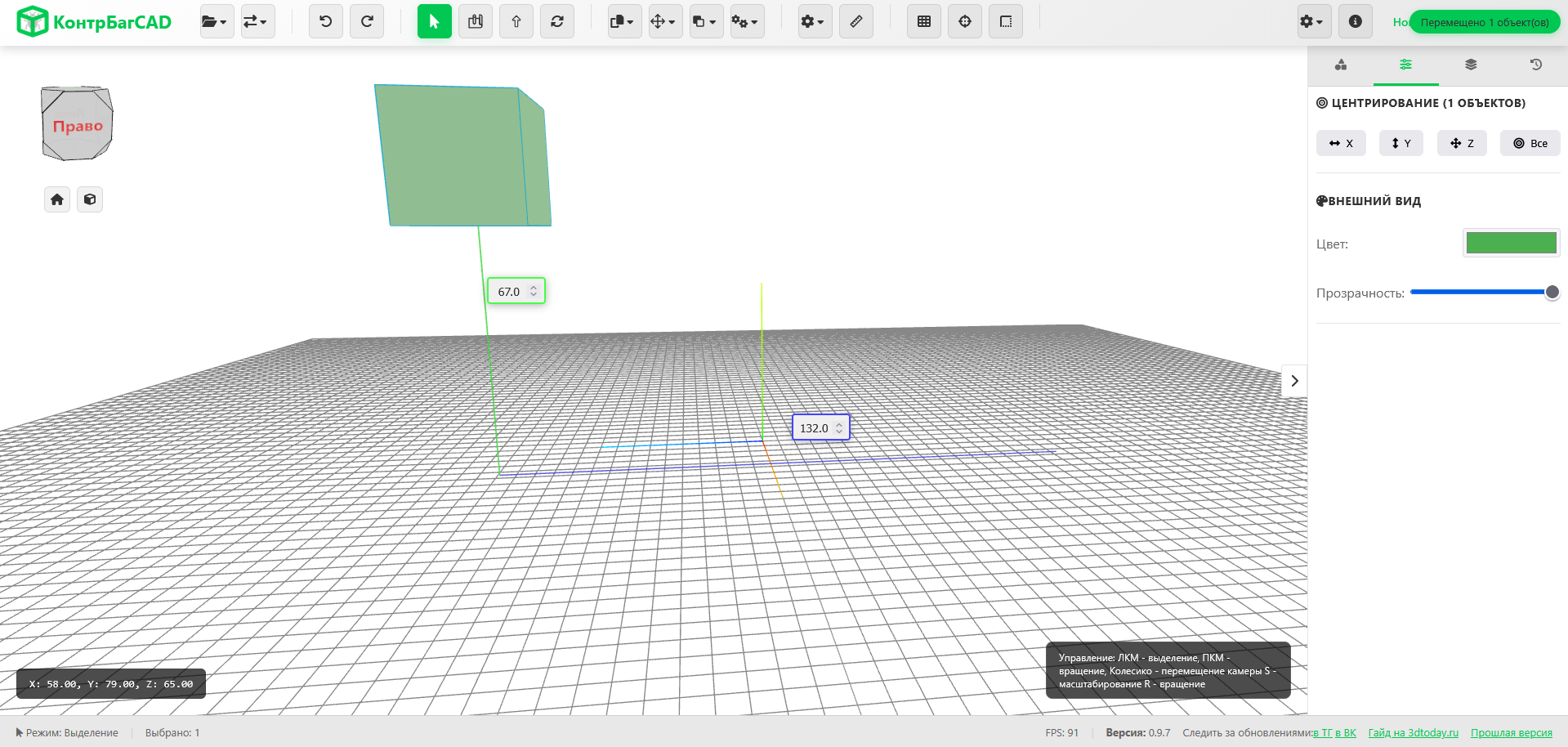This screenshot has height=747, width=1568.
Task: Center the object with the Все button
Action: pyautogui.click(x=1530, y=143)
